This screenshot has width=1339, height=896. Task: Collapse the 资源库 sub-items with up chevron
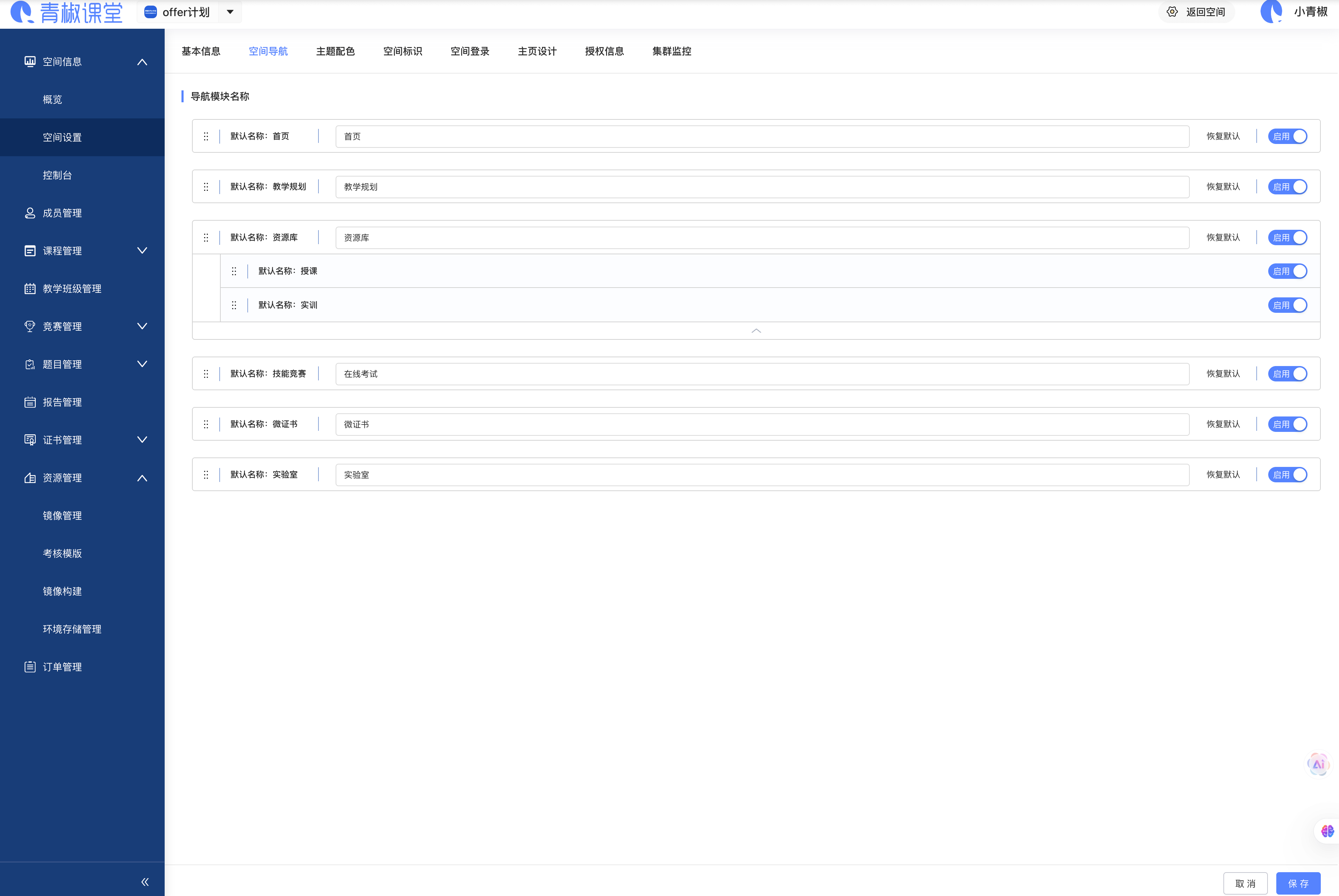point(756,331)
